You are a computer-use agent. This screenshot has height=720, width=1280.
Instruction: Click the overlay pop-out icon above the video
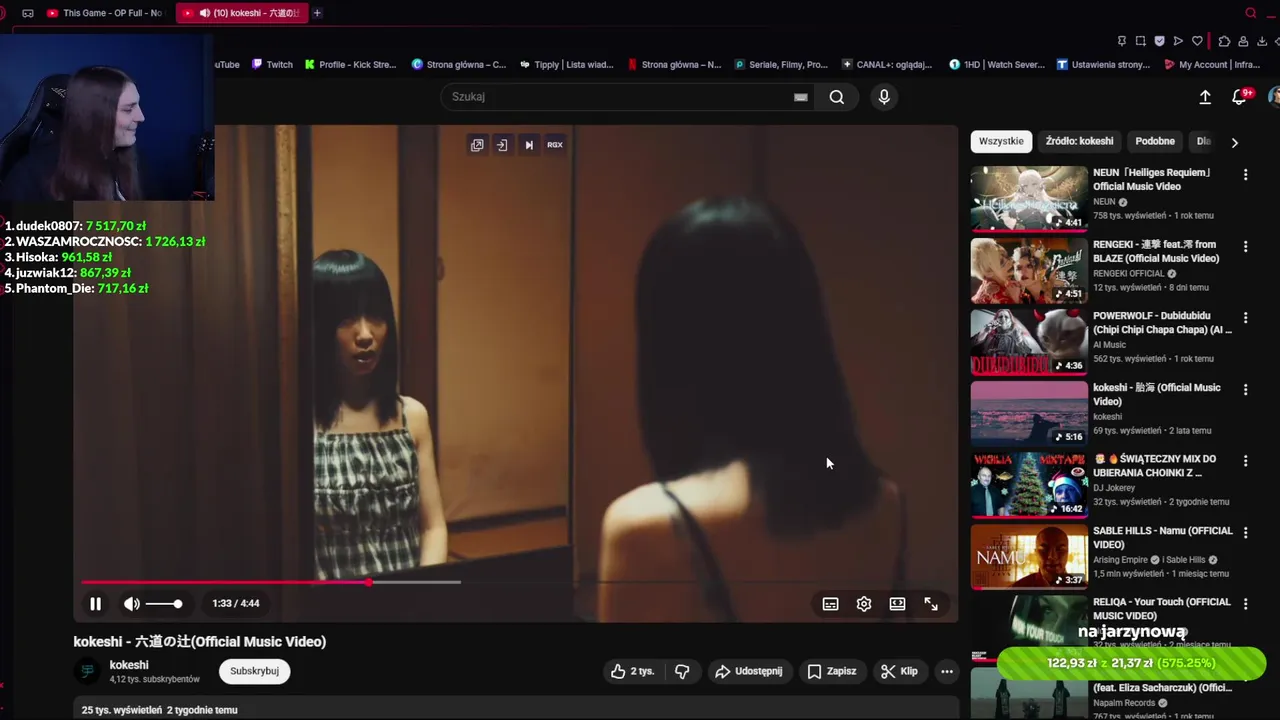coord(477,145)
